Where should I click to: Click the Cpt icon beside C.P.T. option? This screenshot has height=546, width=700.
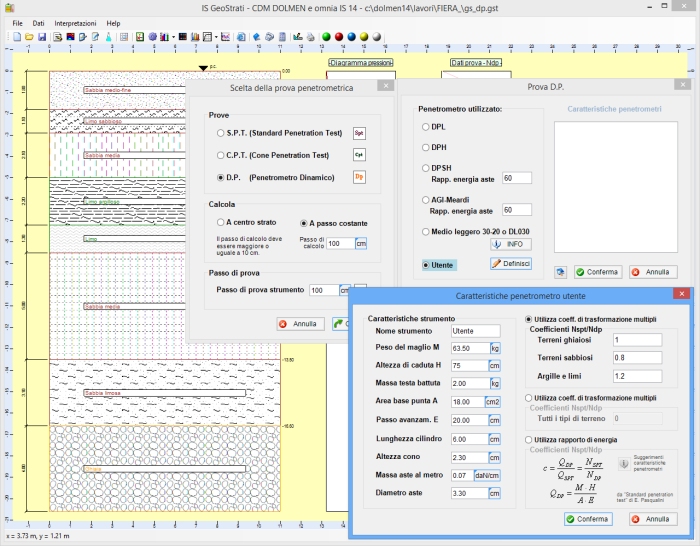[359, 155]
